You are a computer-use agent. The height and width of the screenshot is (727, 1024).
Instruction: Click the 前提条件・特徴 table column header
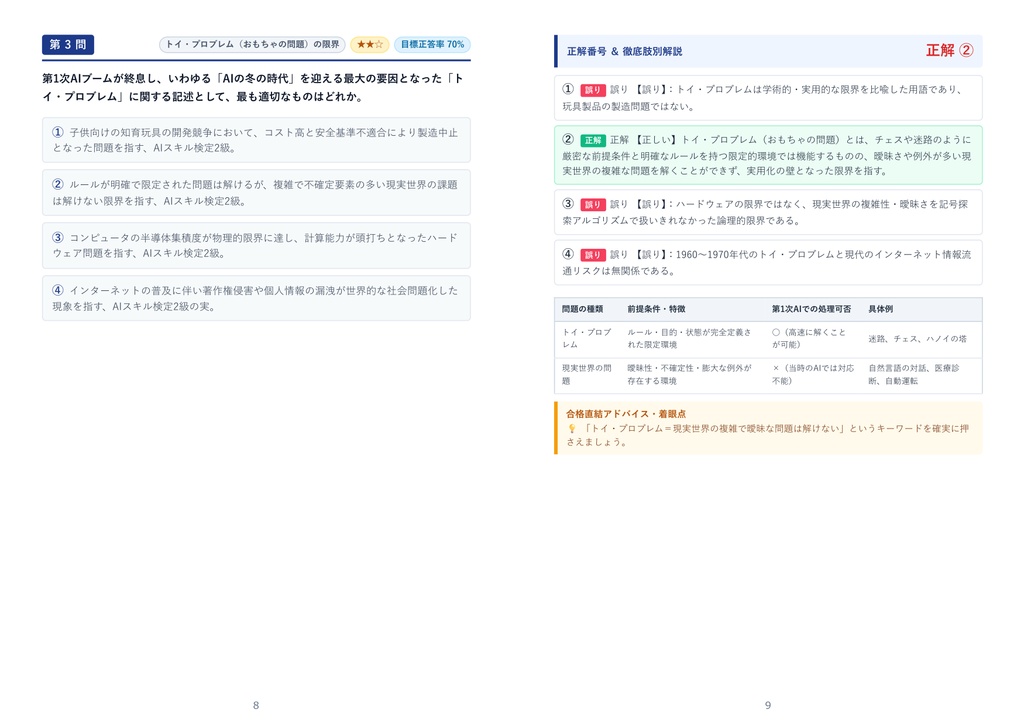coord(656,309)
